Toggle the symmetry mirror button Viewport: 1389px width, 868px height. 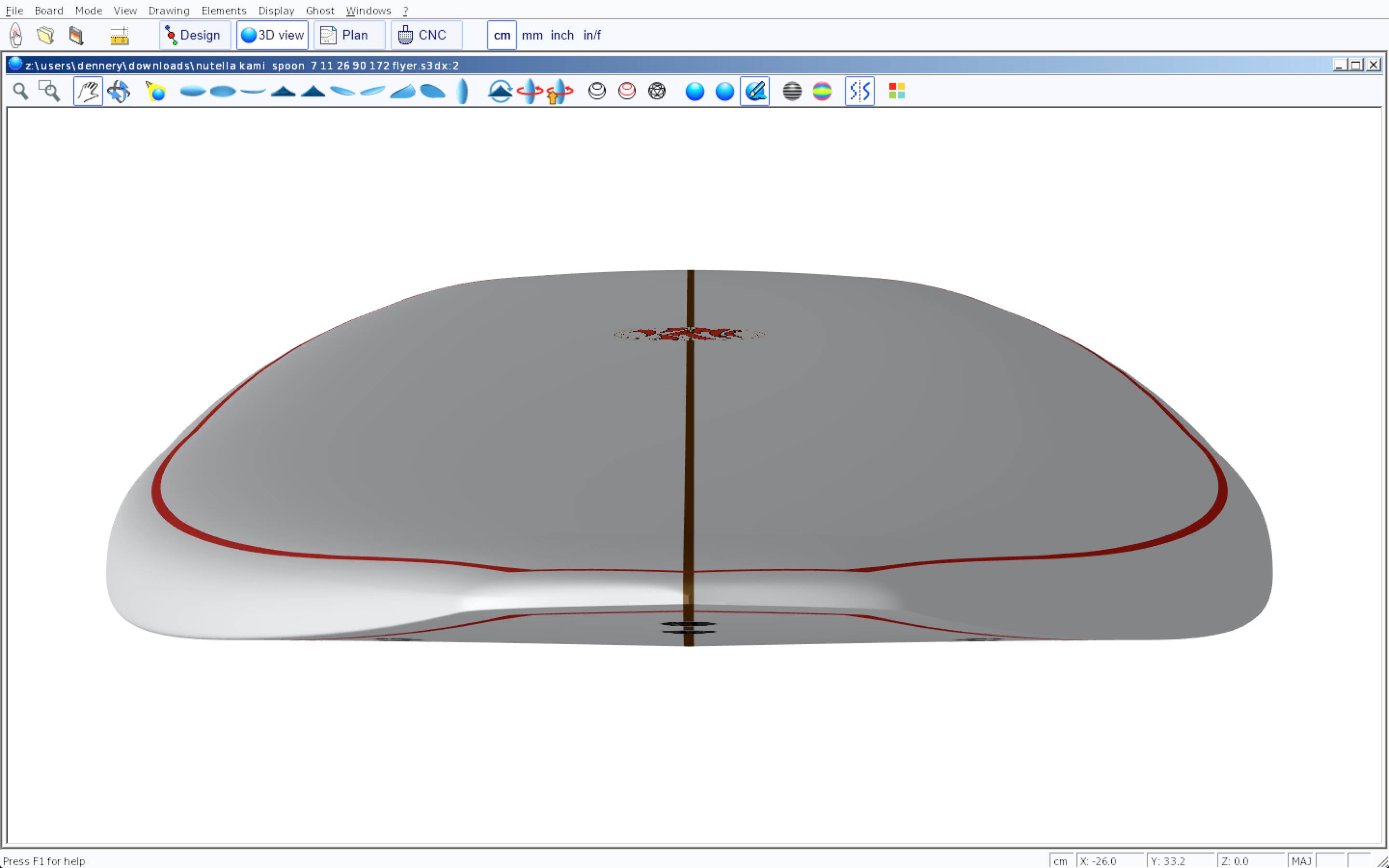click(859, 91)
